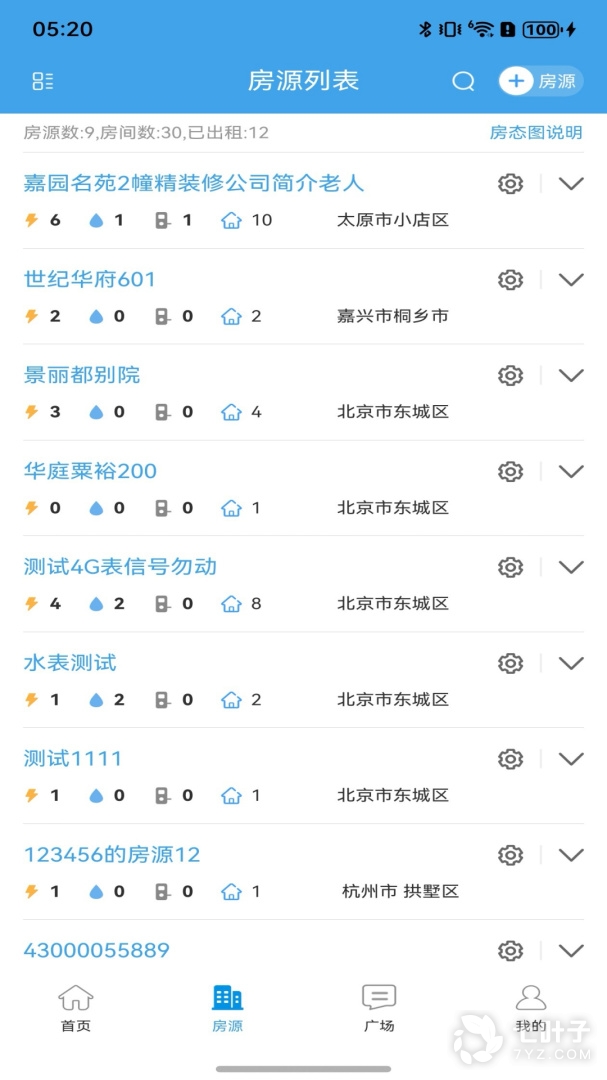Tap the +房源 button to add a property
The image size is (607, 1080).
540,81
